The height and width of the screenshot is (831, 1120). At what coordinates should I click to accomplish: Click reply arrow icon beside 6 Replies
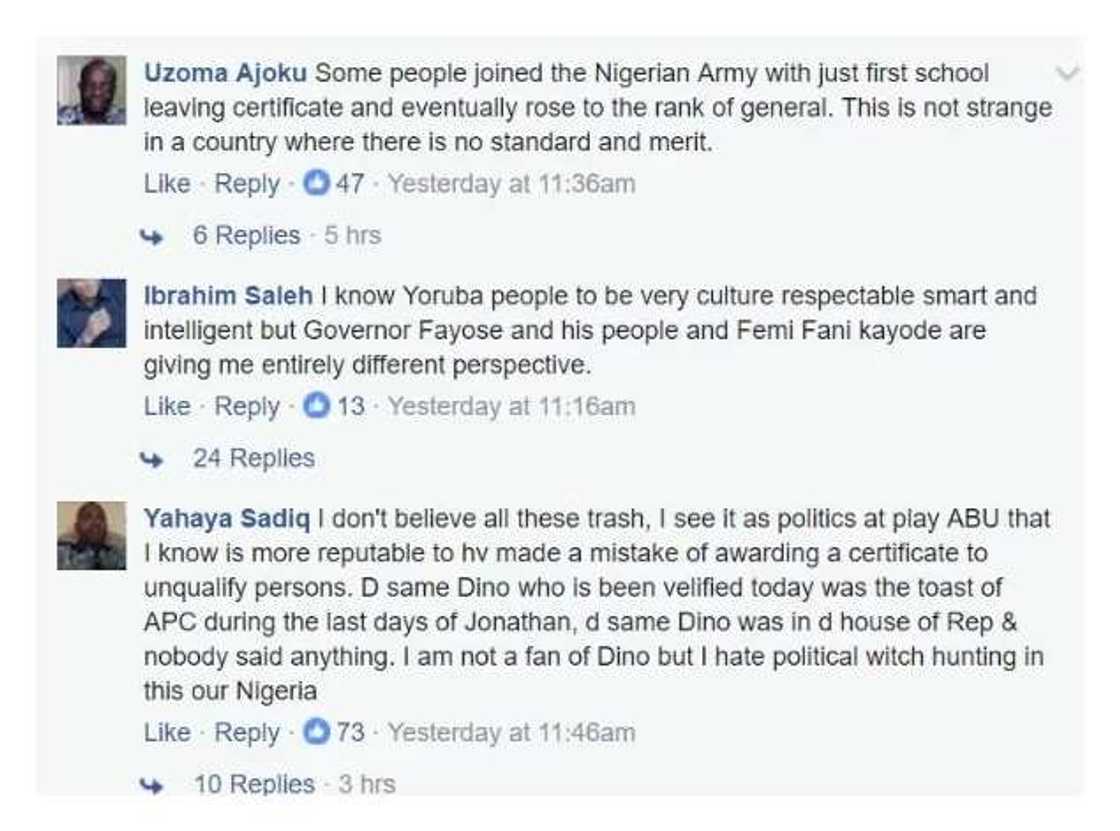click(x=152, y=237)
